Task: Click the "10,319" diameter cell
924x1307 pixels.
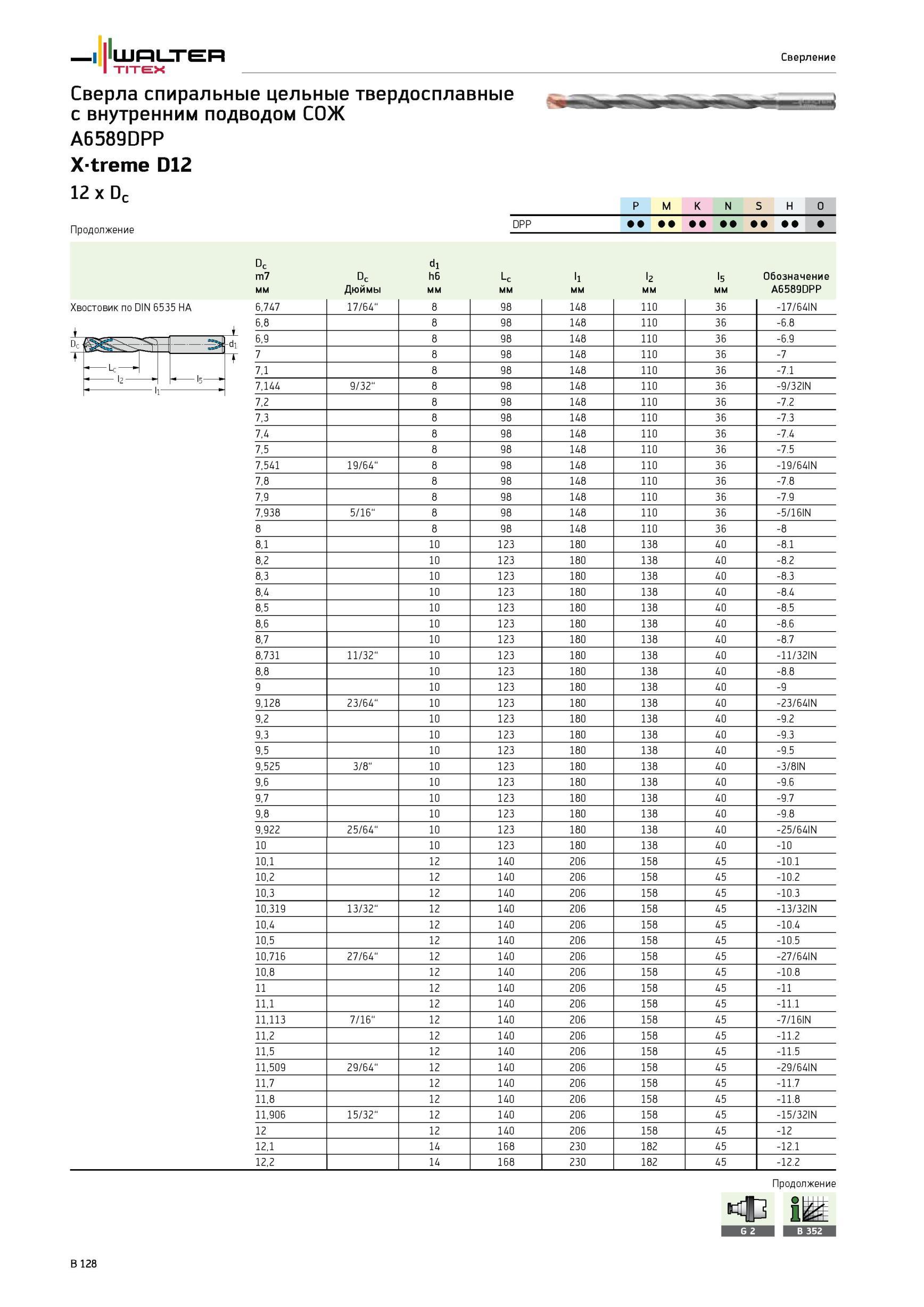Action: point(270,909)
